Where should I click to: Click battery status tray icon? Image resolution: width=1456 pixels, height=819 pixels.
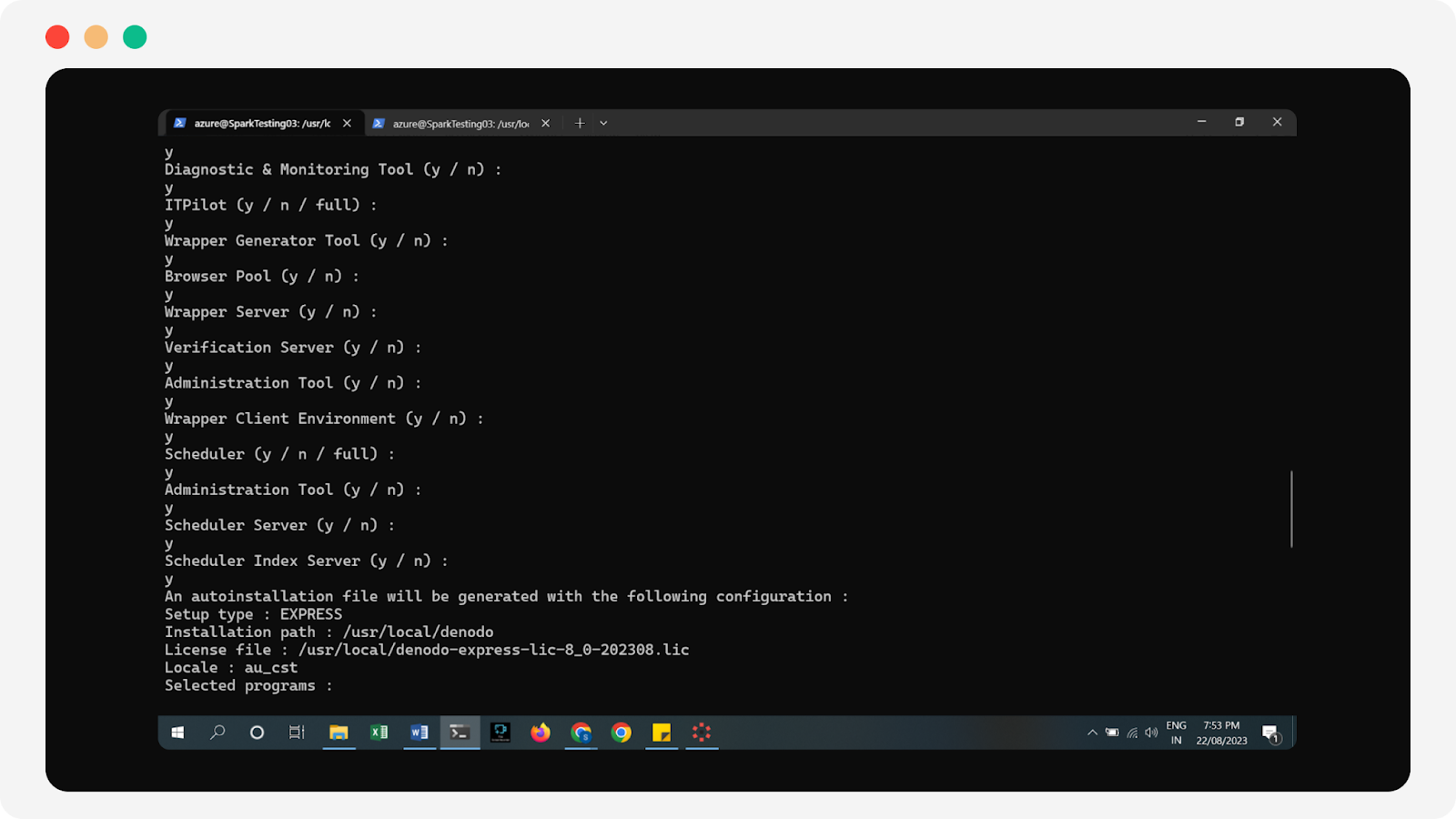click(1112, 733)
